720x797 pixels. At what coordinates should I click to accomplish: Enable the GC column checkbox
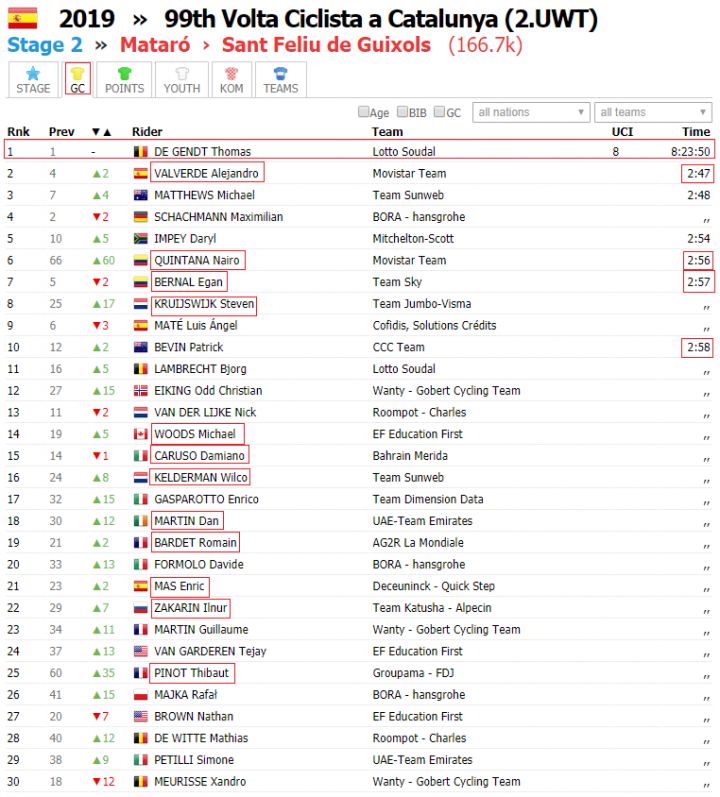(439, 112)
